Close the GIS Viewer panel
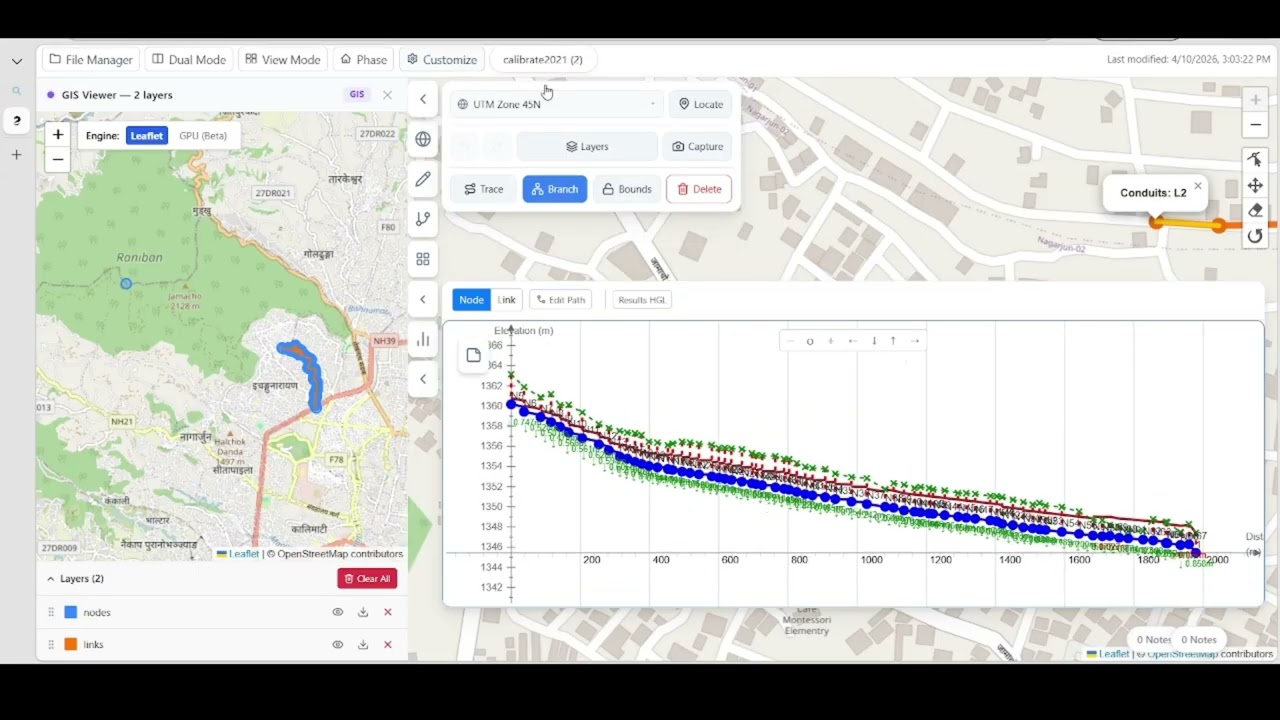 click(x=387, y=95)
